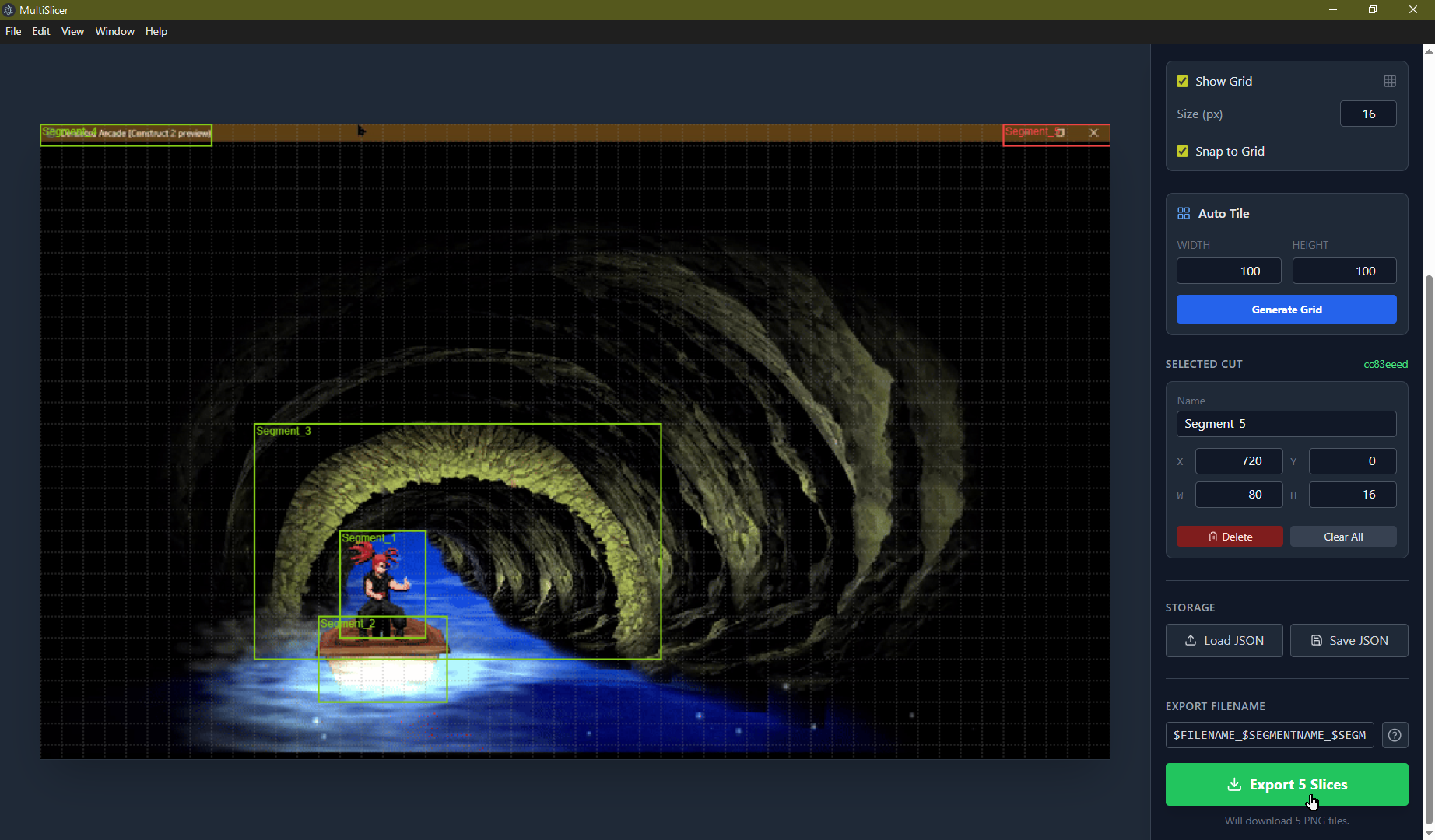Image resolution: width=1435 pixels, height=840 pixels.
Task: Open export filename help icon
Action: (1395, 735)
